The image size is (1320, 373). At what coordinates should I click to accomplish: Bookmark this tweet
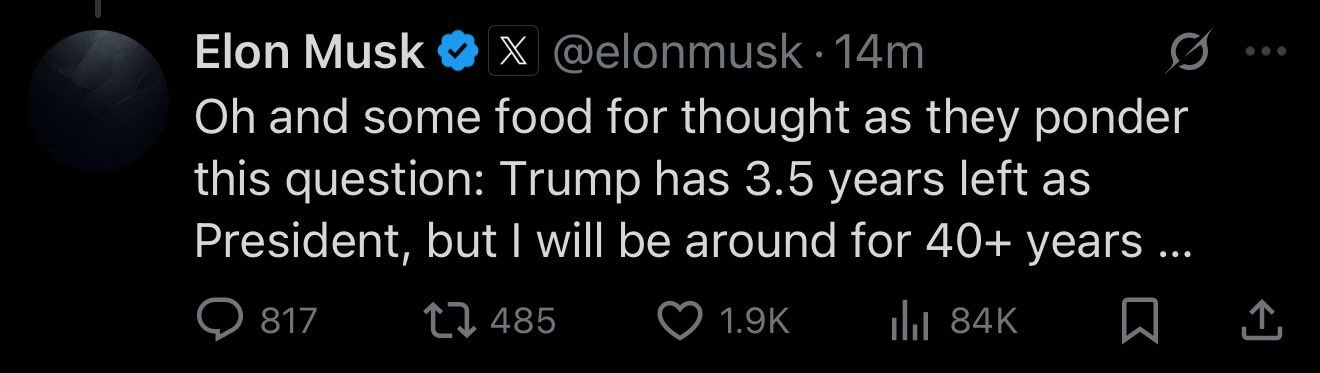[x=1140, y=321]
